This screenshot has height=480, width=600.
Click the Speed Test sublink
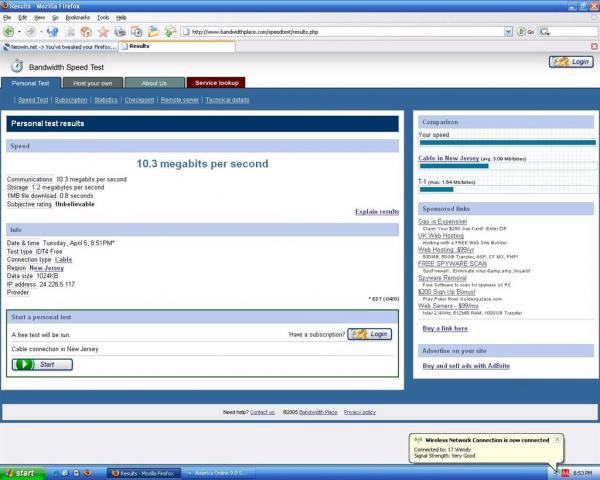(33, 100)
